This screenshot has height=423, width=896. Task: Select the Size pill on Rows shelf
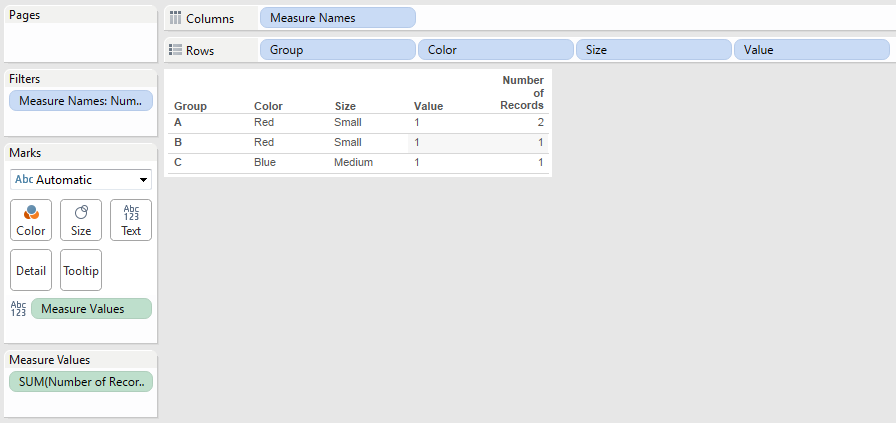point(654,49)
